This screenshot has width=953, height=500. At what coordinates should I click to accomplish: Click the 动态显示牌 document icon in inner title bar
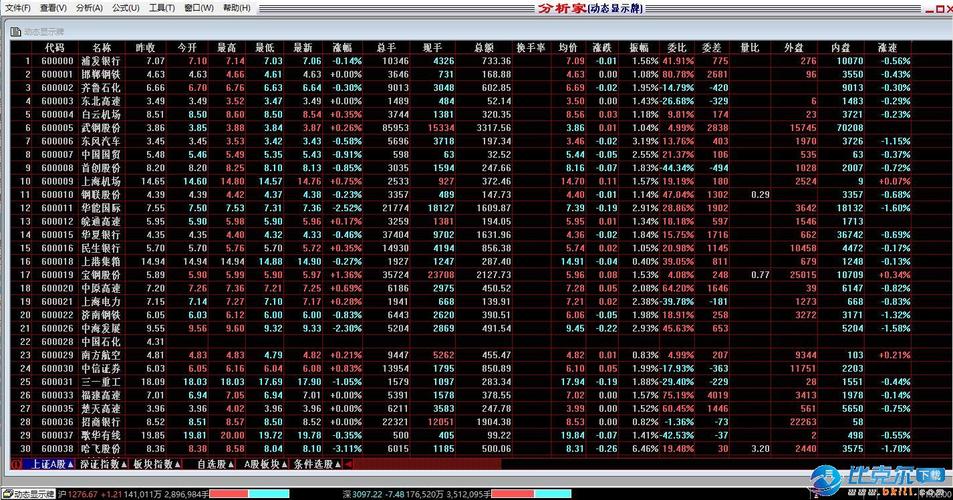point(16,31)
